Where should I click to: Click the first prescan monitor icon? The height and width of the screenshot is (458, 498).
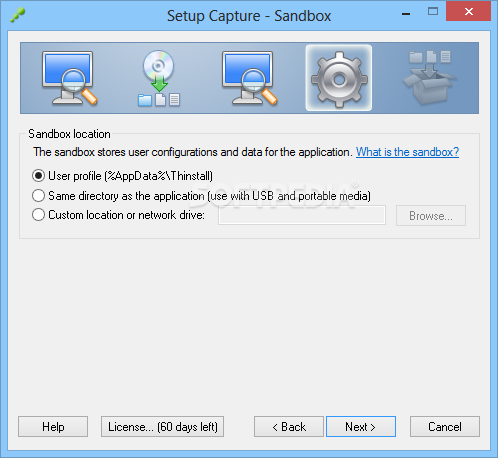(70, 78)
